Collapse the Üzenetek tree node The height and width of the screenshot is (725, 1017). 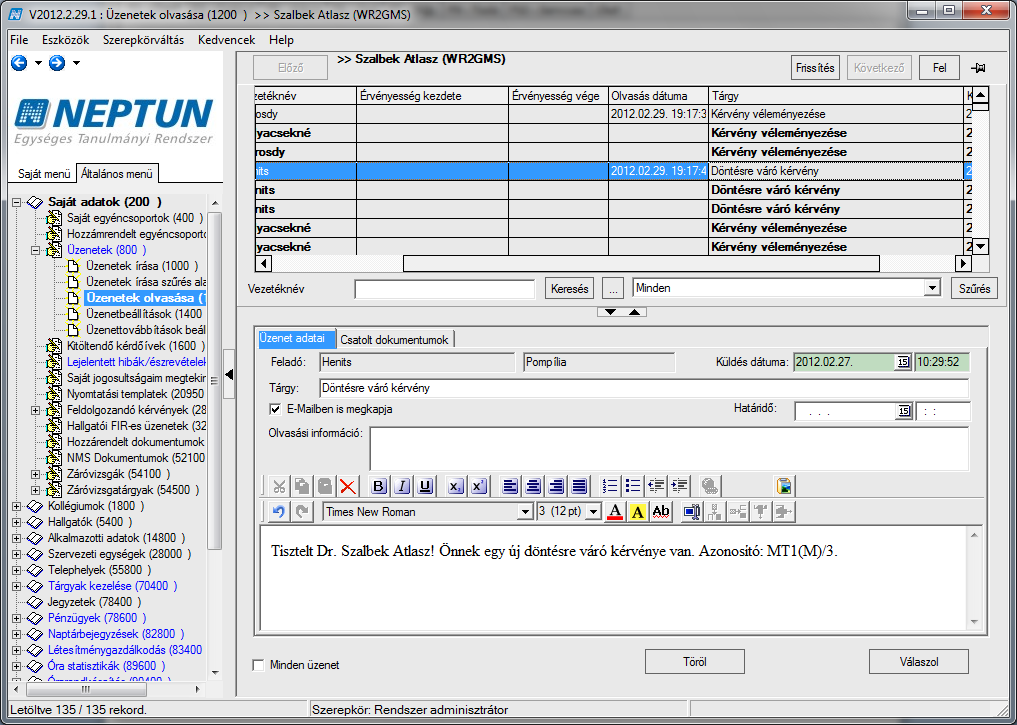[x=36, y=250]
